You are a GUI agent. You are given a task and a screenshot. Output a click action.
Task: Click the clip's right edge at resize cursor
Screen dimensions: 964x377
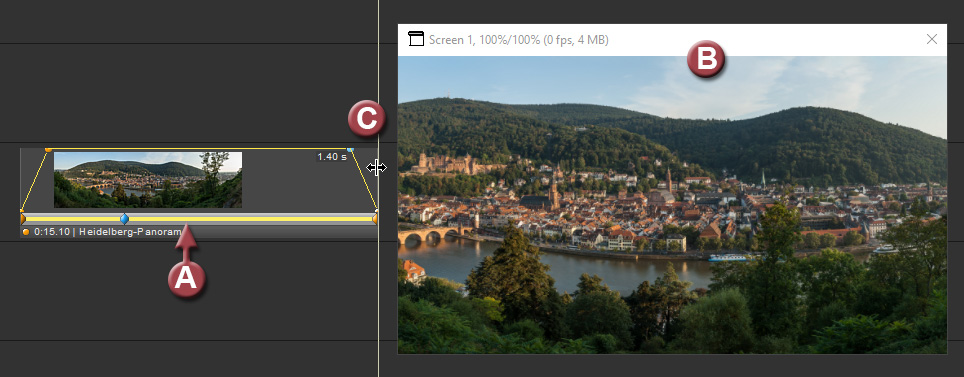coord(377,167)
